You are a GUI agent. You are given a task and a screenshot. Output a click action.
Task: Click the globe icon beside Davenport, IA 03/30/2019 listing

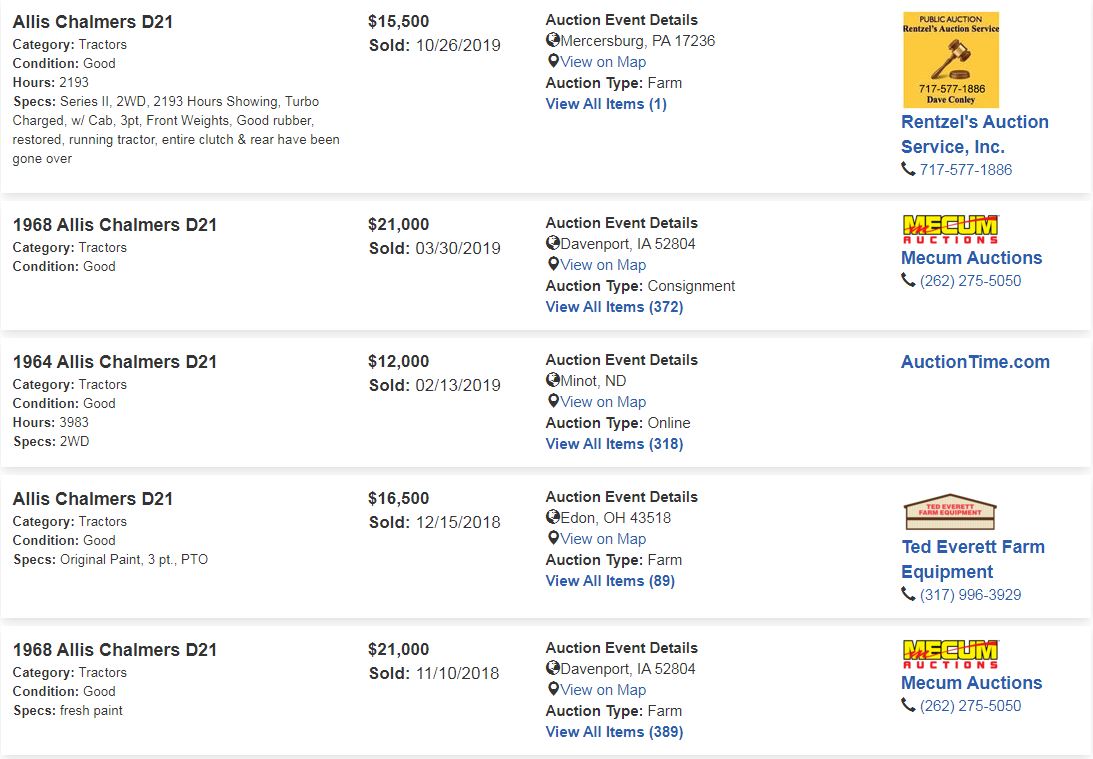(553, 243)
